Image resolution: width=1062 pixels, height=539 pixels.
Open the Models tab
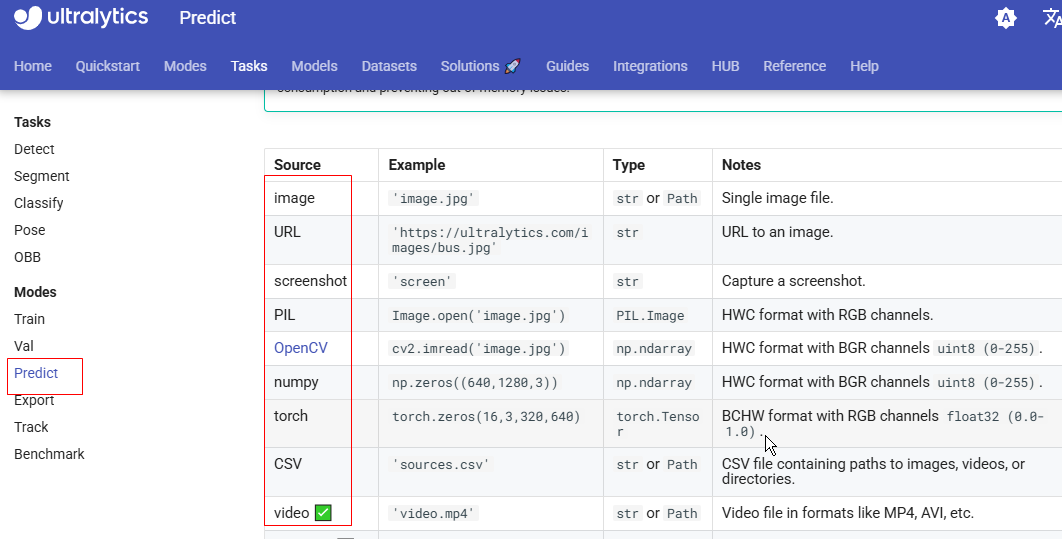[x=314, y=66]
